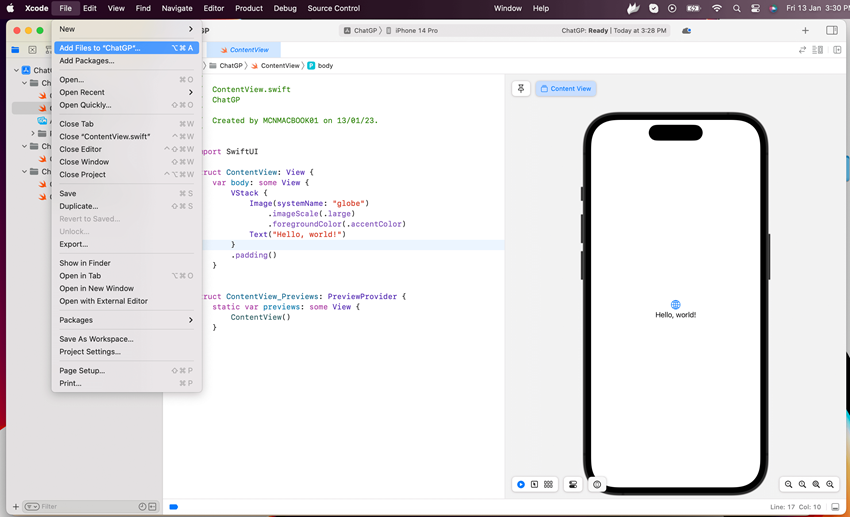Open the Product menu
Image resolution: width=850 pixels, height=517 pixels.
point(249,8)
